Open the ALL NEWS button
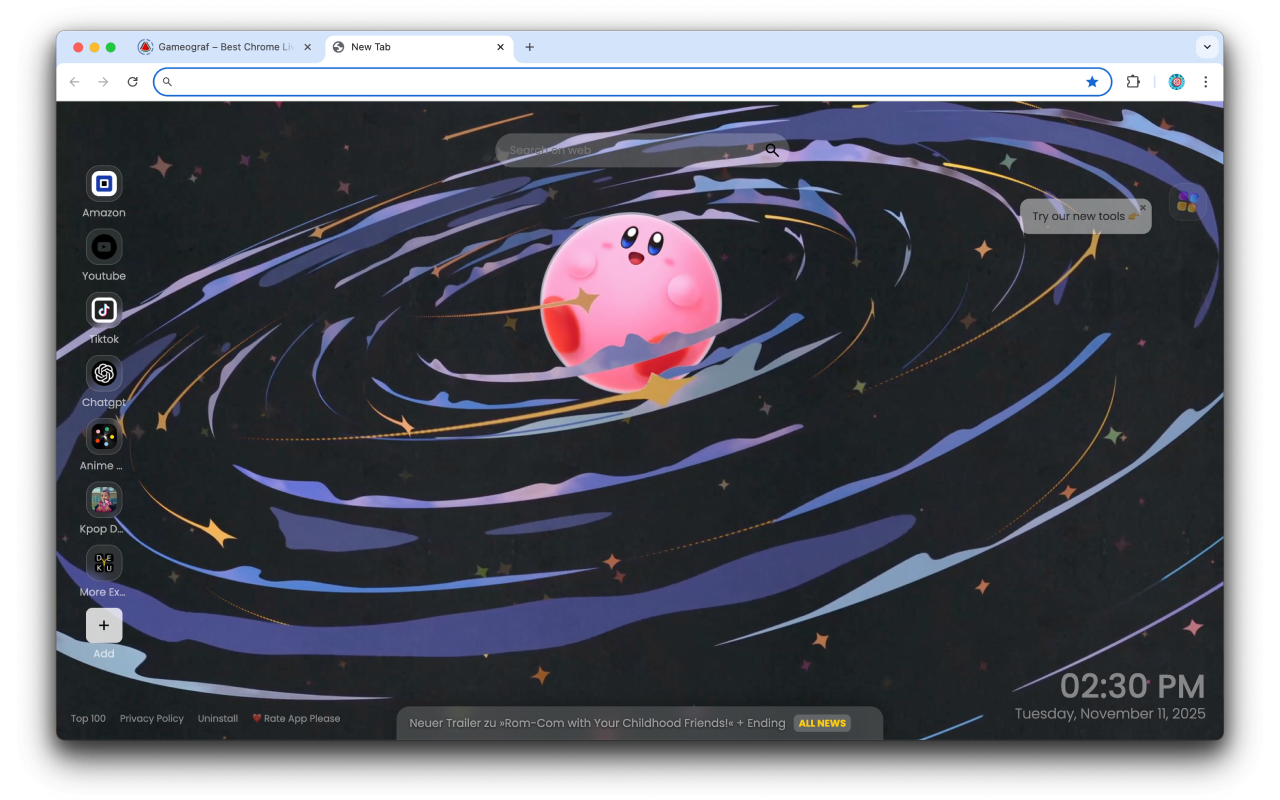This screenshot has width=1280, height=800. point(822,723)
